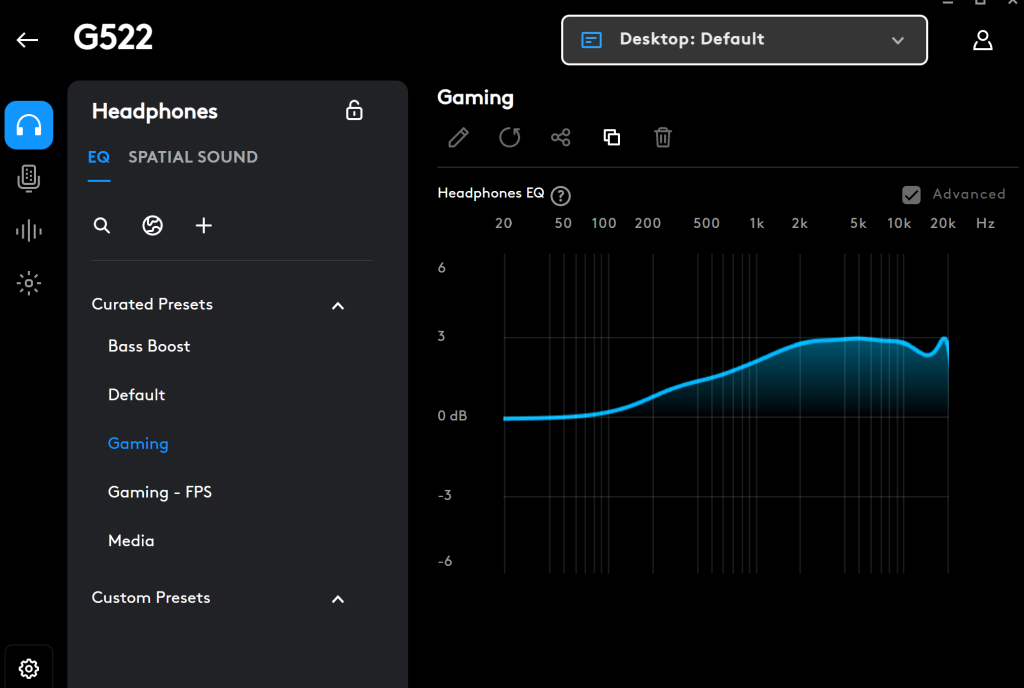
Task: Select the Gaming - FPS preset
Action: [x=160, y=492]
